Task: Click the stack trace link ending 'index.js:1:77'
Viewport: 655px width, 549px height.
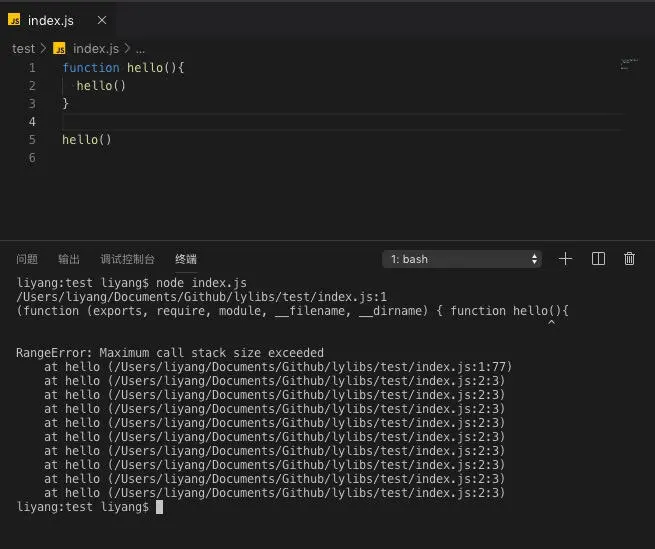Action: [310, 367]
